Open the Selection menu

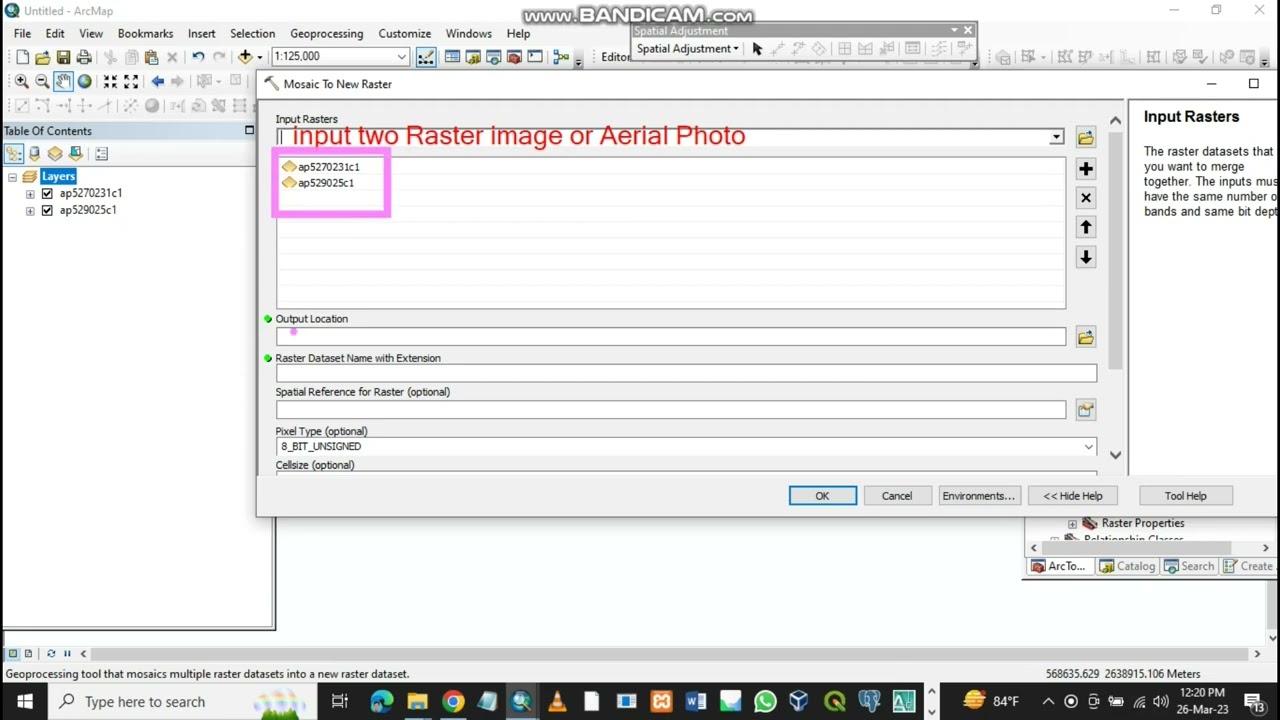click(252, 33)
